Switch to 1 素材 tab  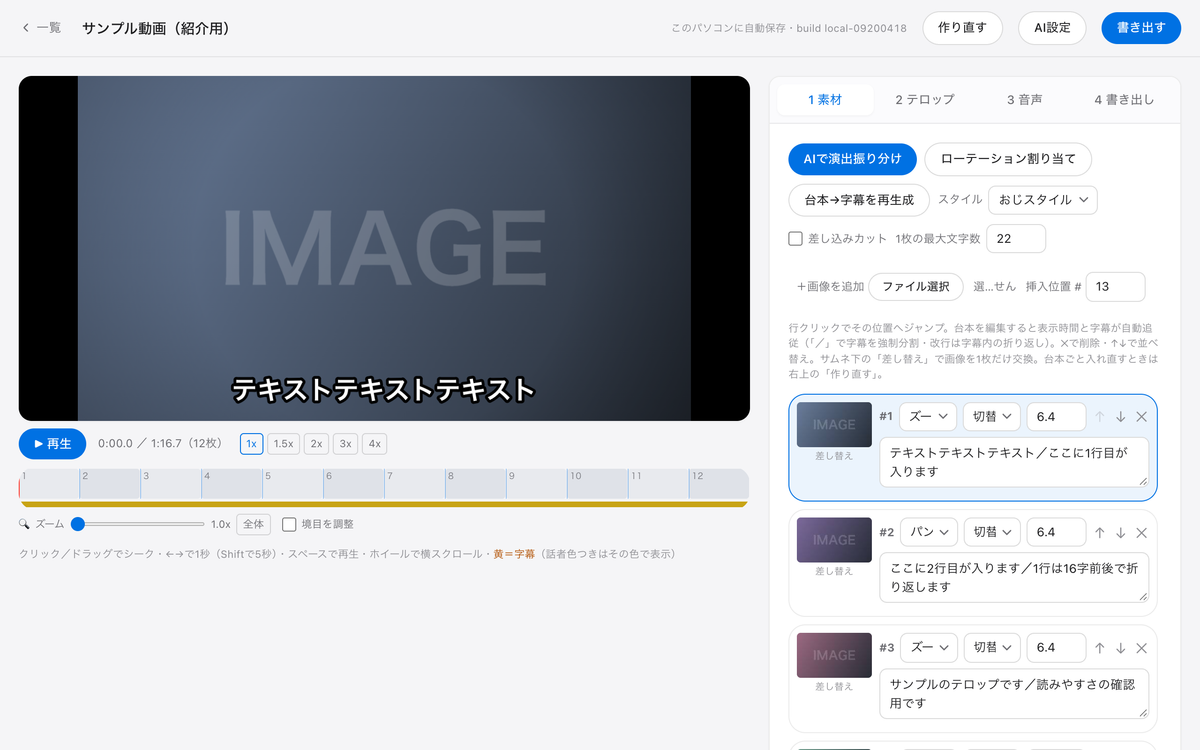[825, 100]
